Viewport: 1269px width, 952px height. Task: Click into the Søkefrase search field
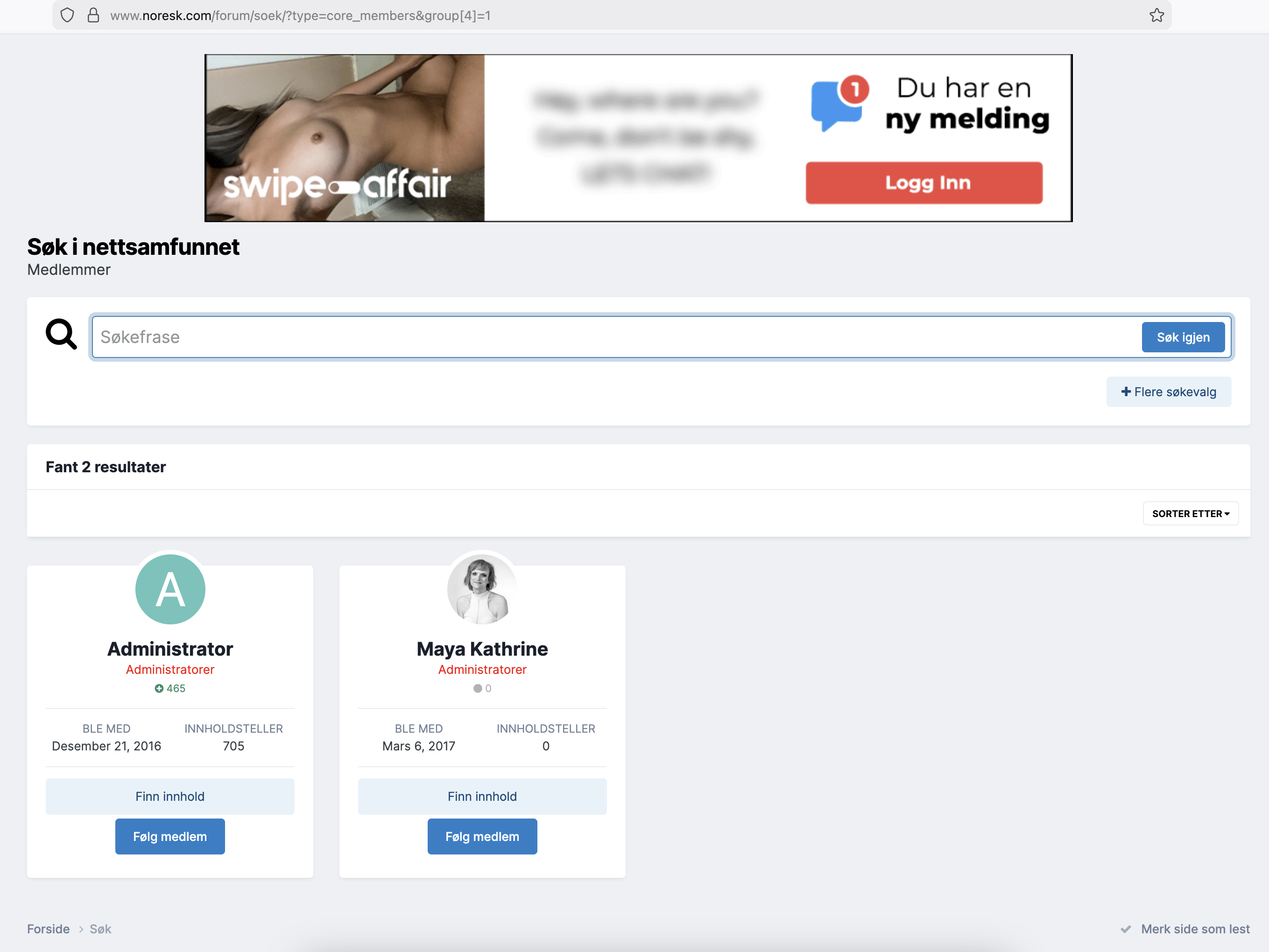(x=614, y=336)
